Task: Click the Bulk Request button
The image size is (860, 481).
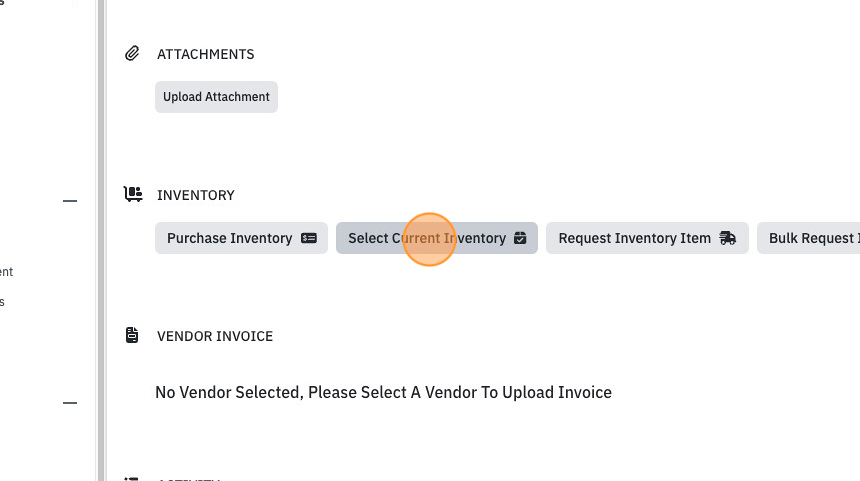Action: tap(808, 238)
